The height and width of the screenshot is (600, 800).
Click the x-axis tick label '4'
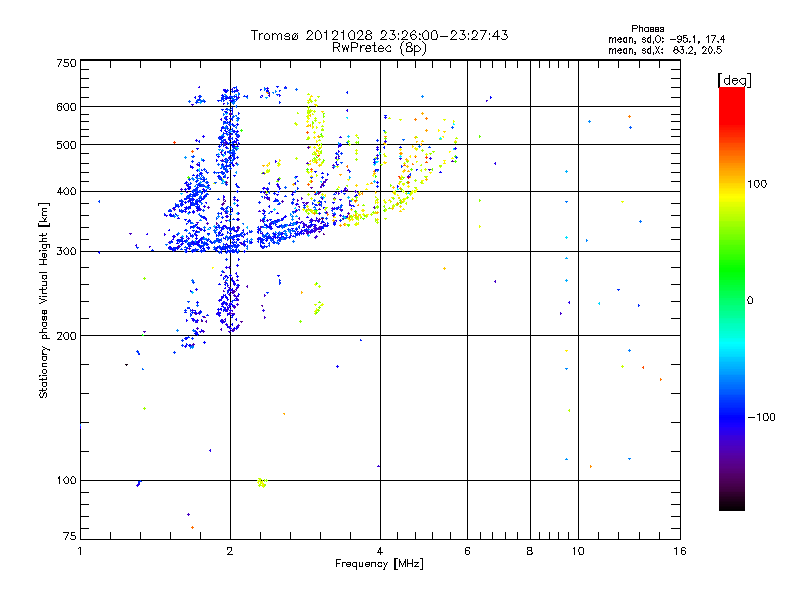tap(380, 551)
